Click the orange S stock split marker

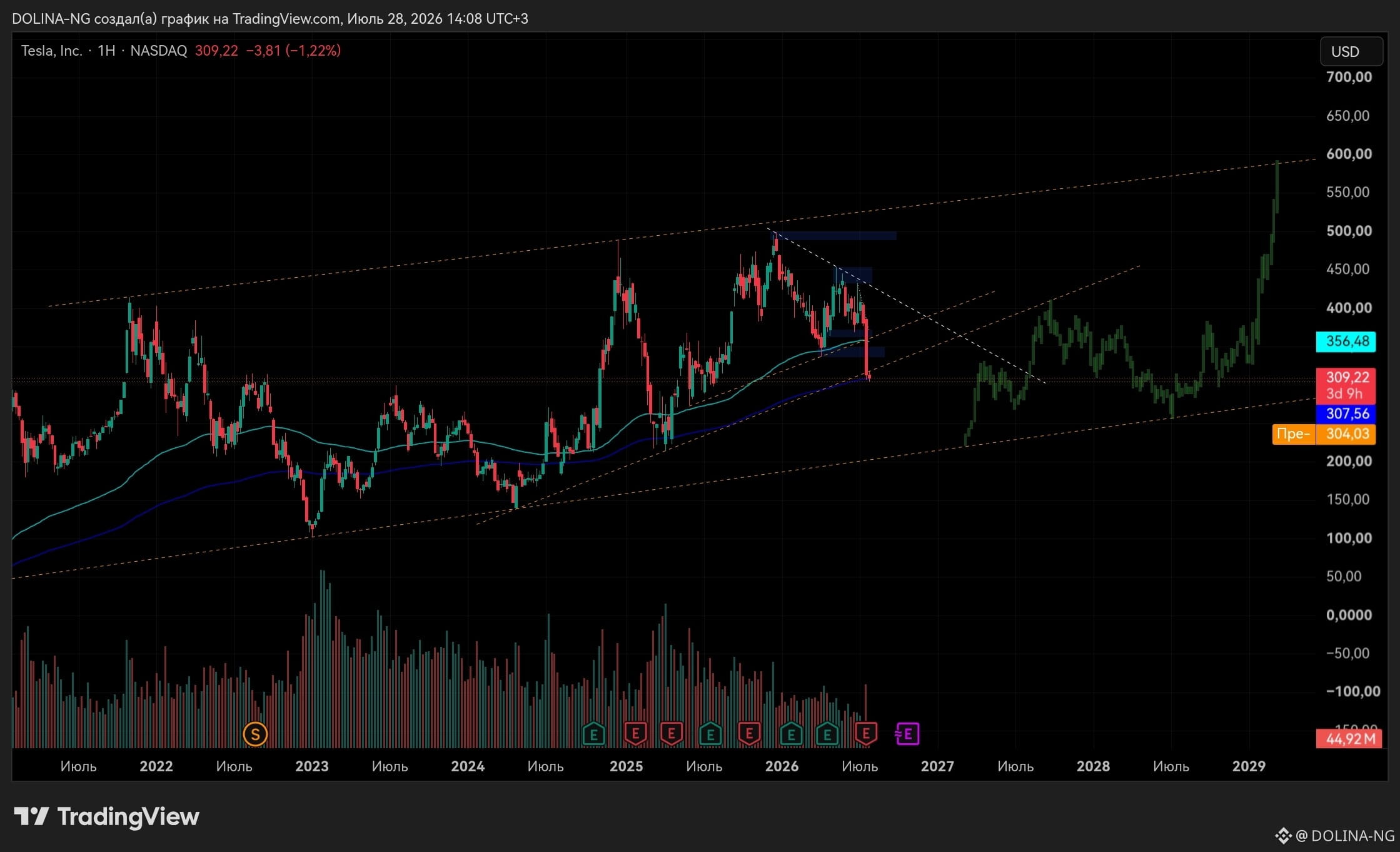pos(255,734)
